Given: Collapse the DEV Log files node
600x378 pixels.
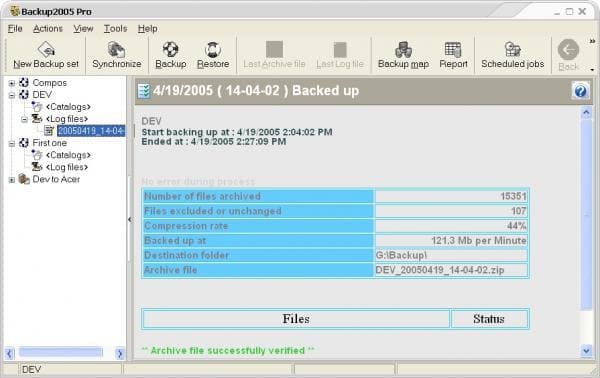Looking at the screenshot, I should coord(24,119).
